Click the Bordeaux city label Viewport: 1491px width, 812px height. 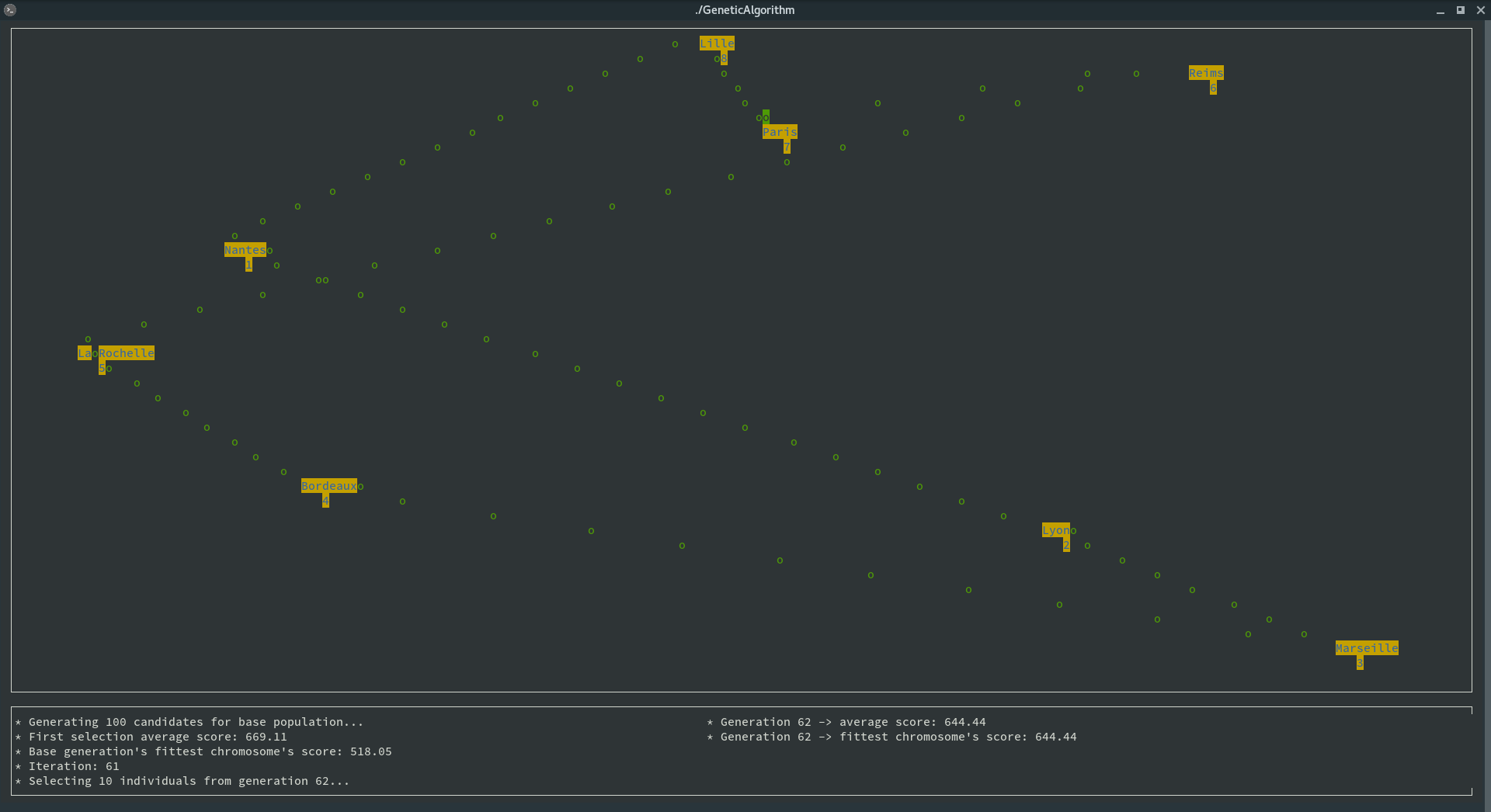[x=329, y=486]
